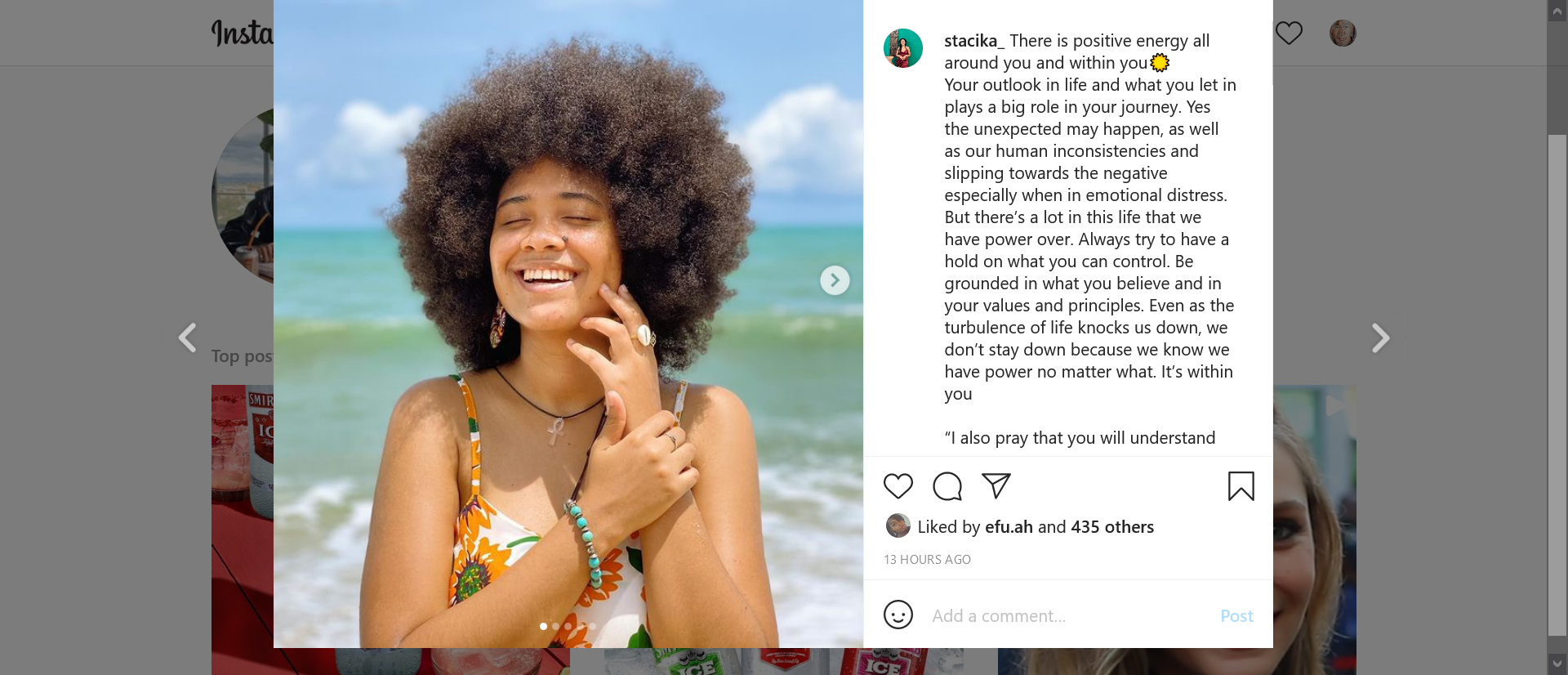Click the Instagram logo
This screenshot has height=675, width=1568.
click(242, 34)
